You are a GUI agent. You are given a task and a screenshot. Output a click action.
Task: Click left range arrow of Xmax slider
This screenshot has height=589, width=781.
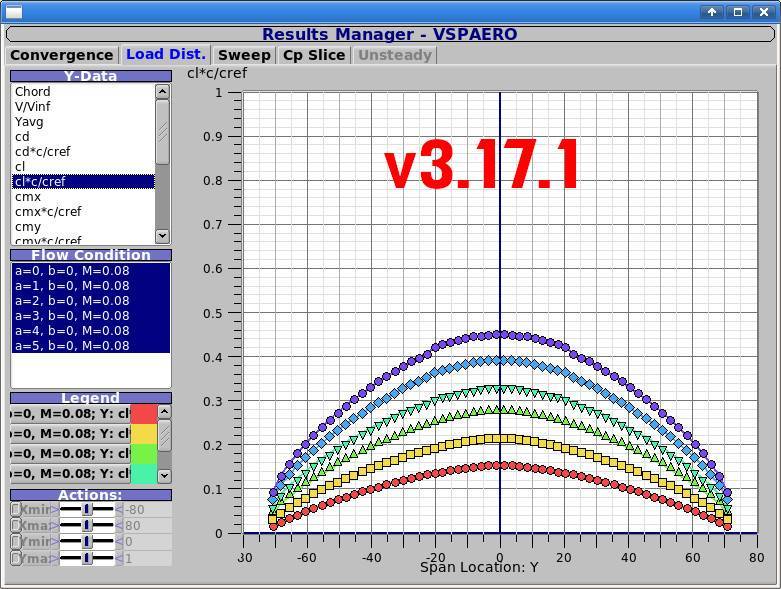[55, 525]
